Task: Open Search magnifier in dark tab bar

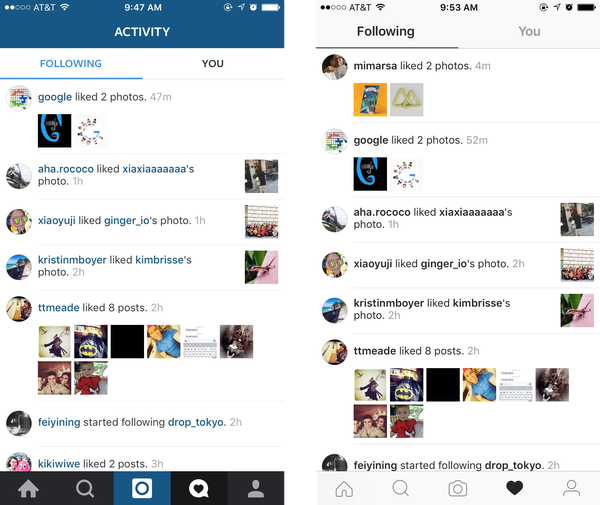Action: click(x=85, y=489)
